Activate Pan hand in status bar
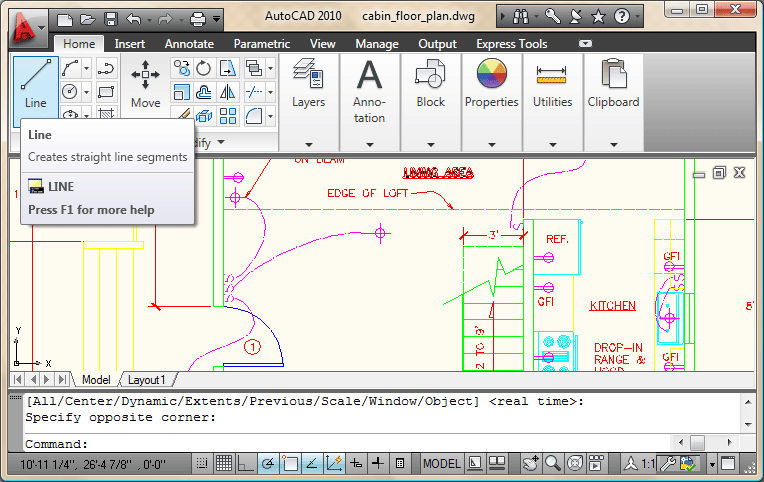Image resolution: width=764 pixels, height=482 pixels. 530,463
